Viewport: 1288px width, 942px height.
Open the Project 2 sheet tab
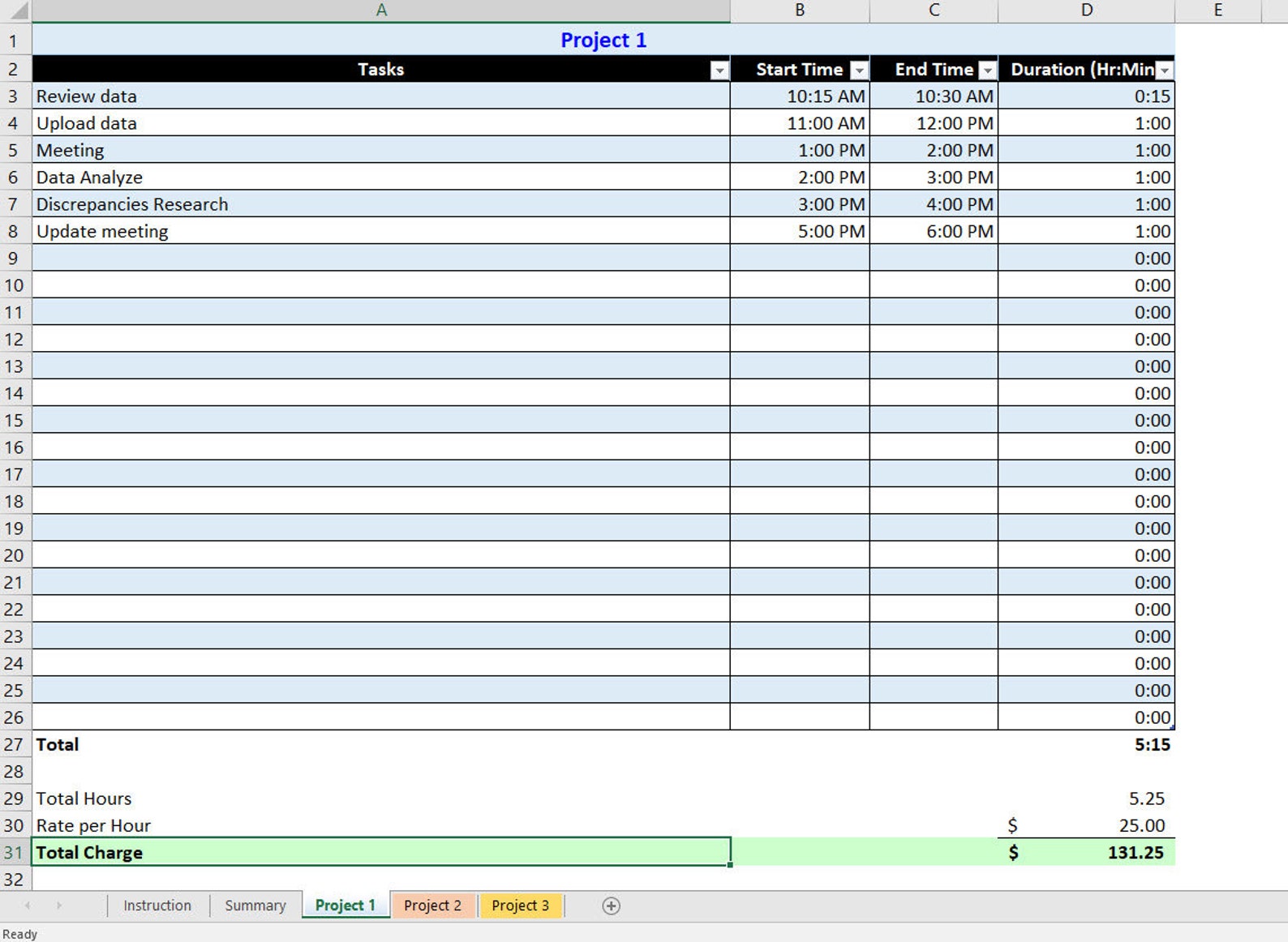click(433, 906)
